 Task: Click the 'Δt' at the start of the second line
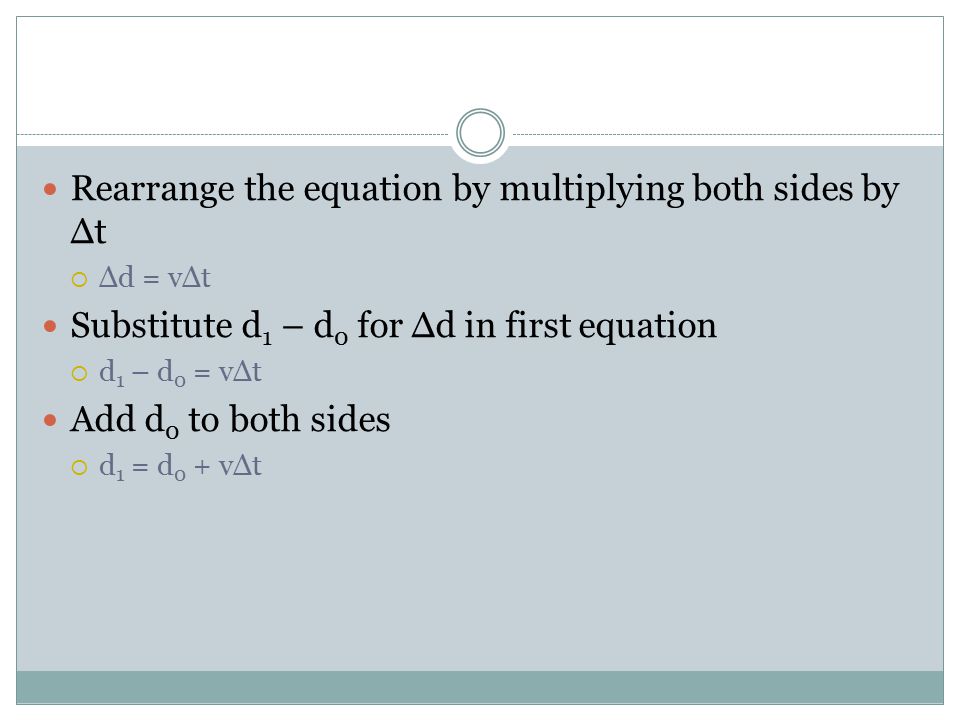pos(88,231)
